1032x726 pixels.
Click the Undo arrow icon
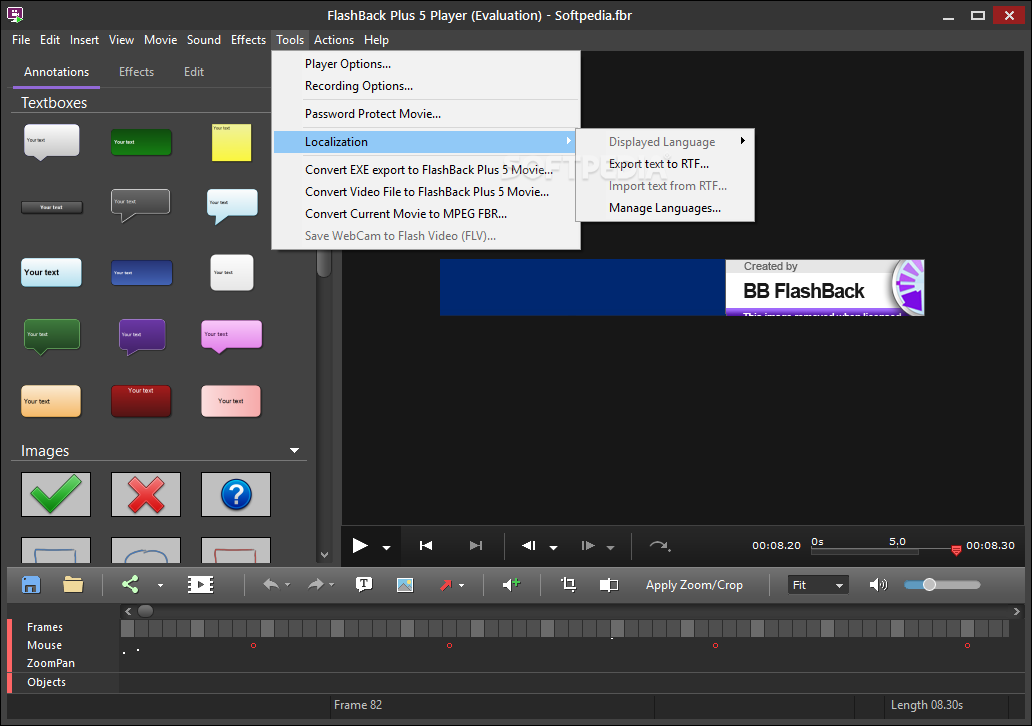coord(271,584)
